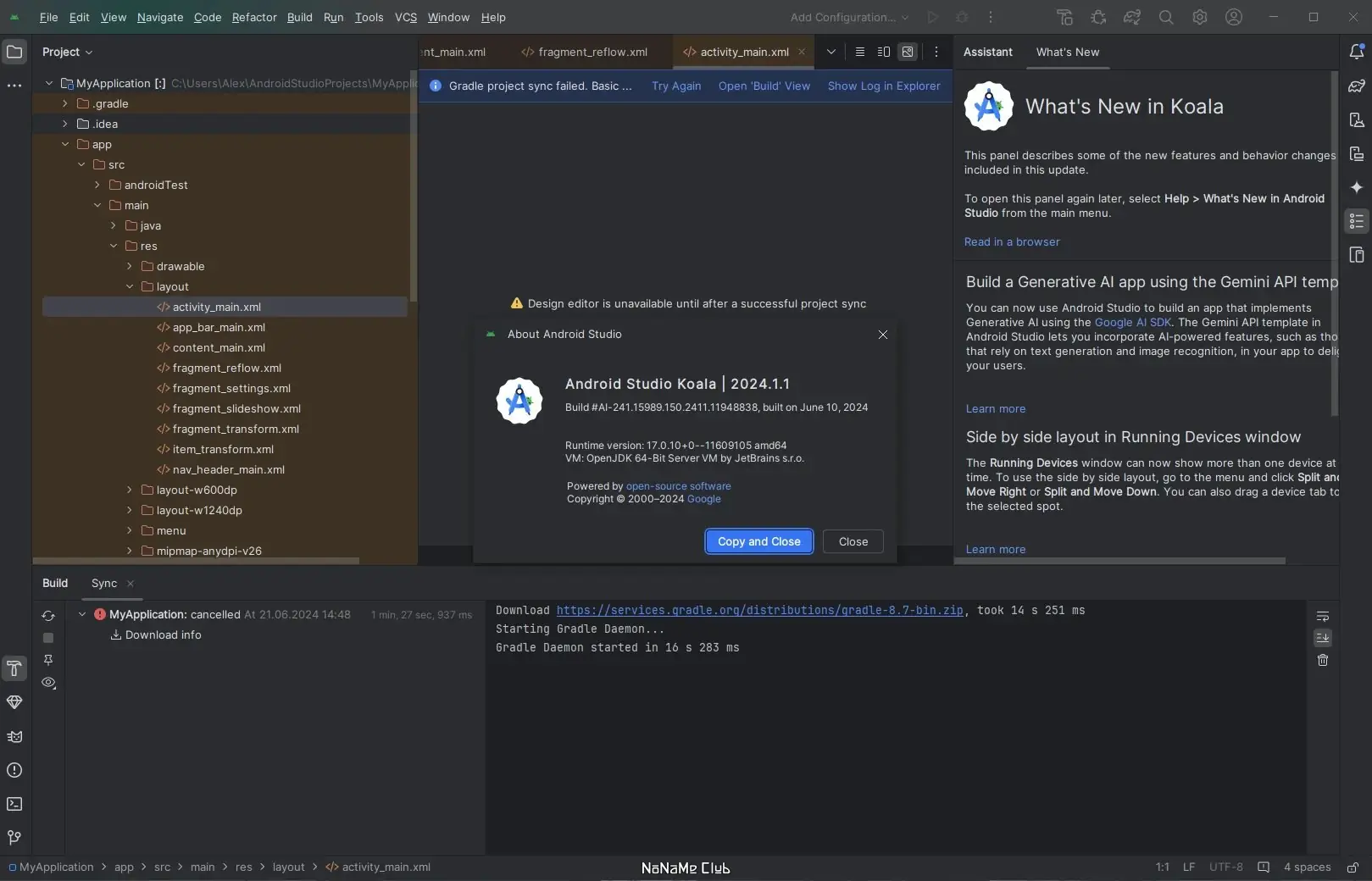This screenshot has height=881, width=1372.
Task: Open Build view options eye icon
Action: coord(48,682)
